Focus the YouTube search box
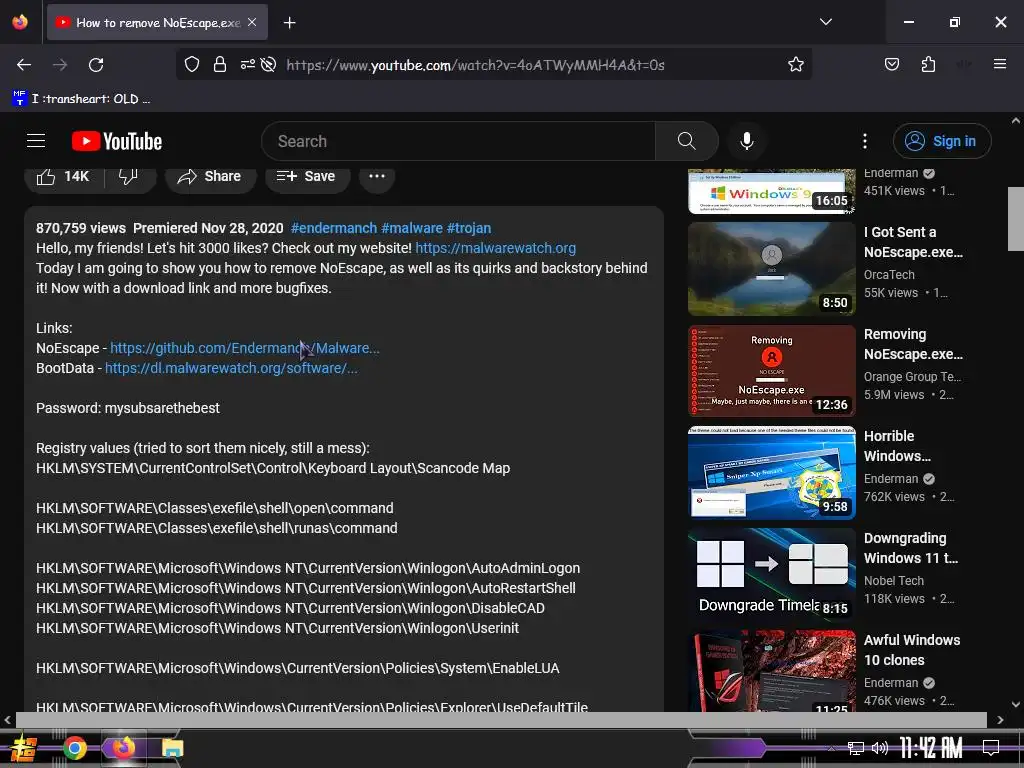Screen dimensions: 1024x768 pos(458,141)
